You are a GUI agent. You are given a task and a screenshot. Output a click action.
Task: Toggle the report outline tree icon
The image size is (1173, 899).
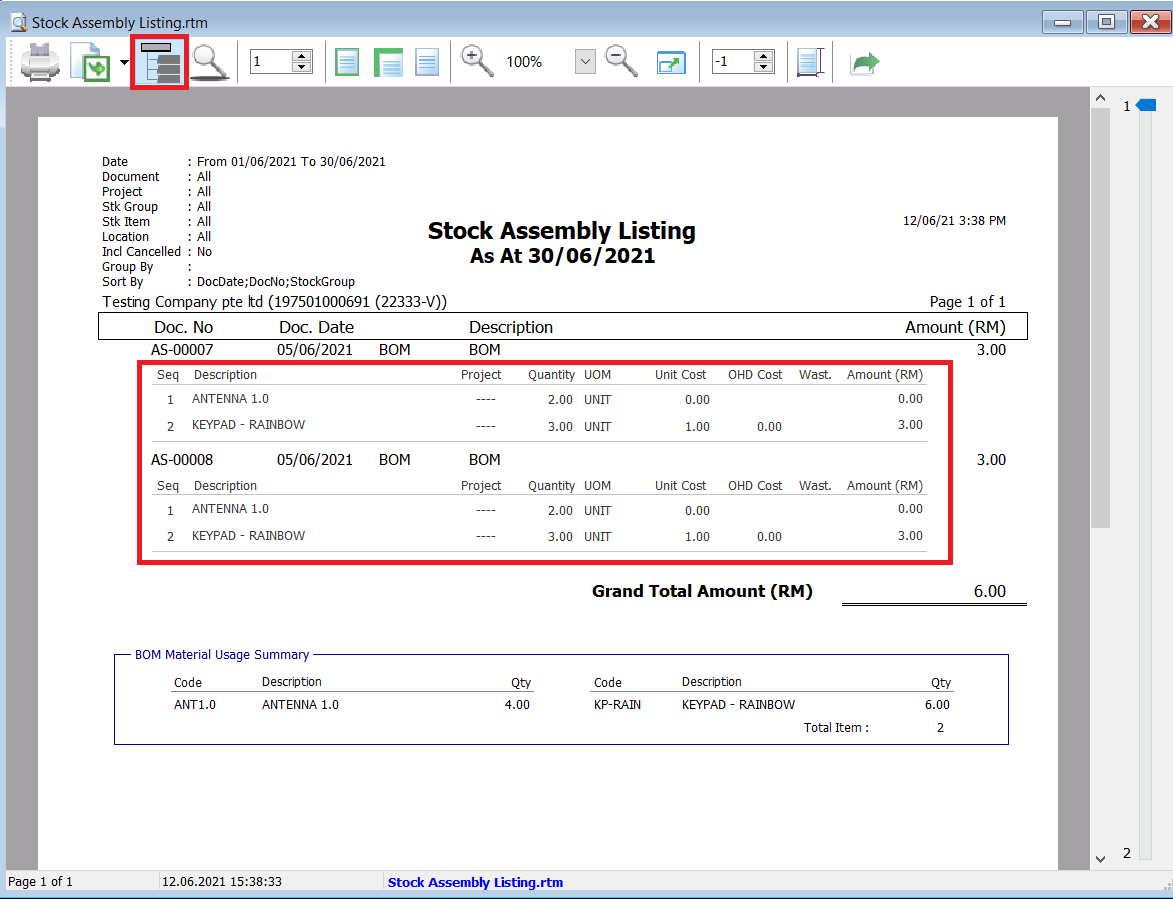click(x=160, y=63)
